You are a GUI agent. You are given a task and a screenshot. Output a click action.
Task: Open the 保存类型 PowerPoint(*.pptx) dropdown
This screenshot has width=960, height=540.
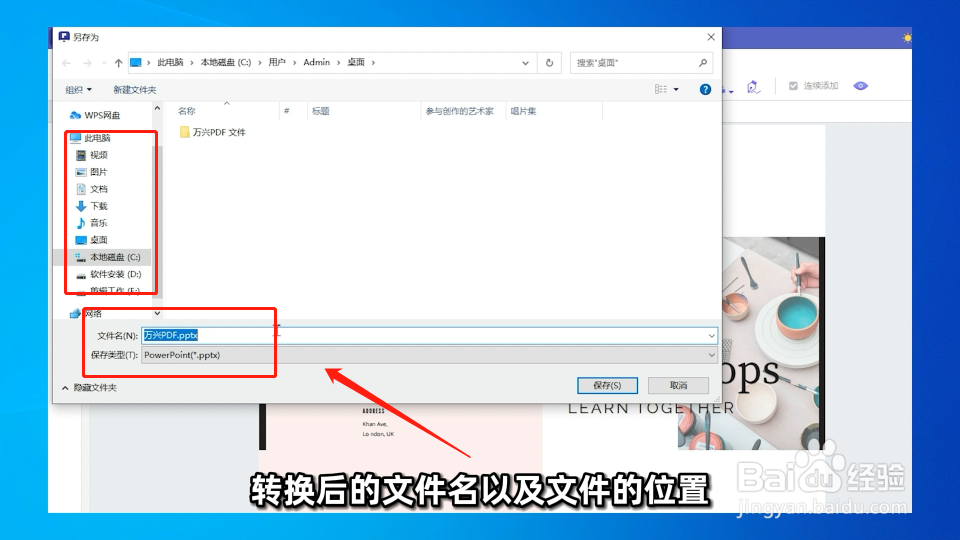pyautogui.click(x=429, y=355)
